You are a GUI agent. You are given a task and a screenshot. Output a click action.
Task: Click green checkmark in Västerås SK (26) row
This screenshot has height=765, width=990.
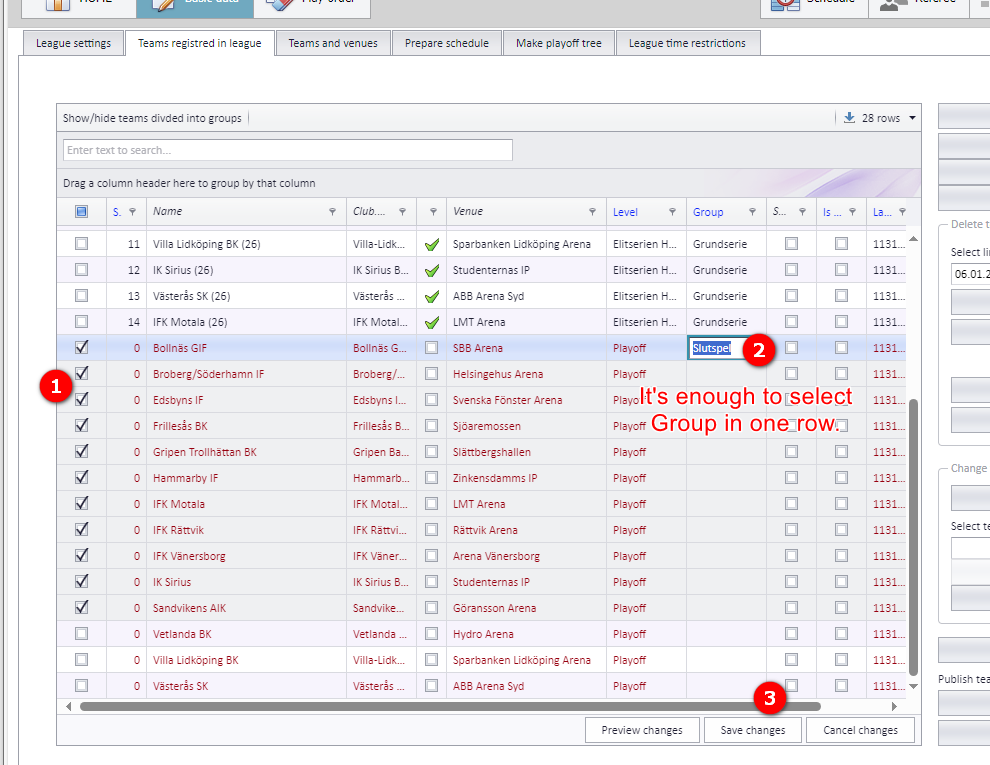point(432,296)
